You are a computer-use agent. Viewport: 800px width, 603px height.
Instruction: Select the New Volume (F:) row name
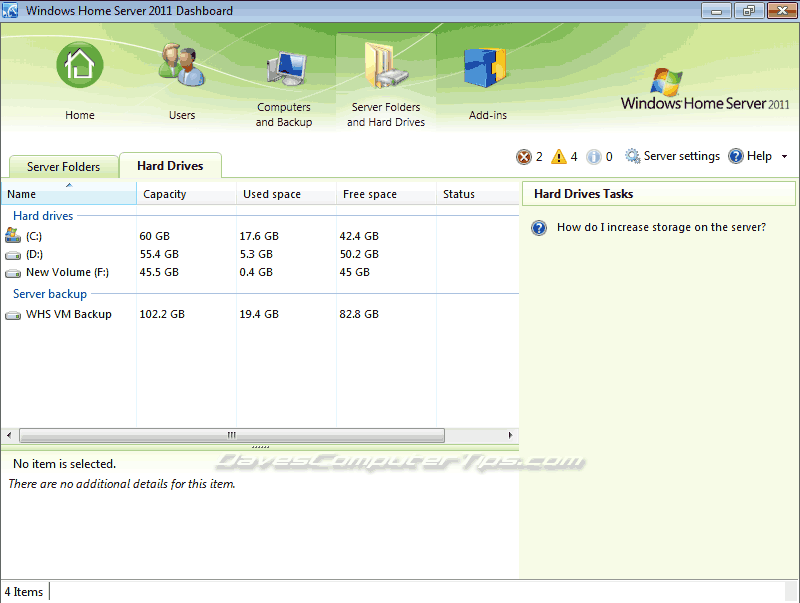pyautogui.click(x=67, y=272)
